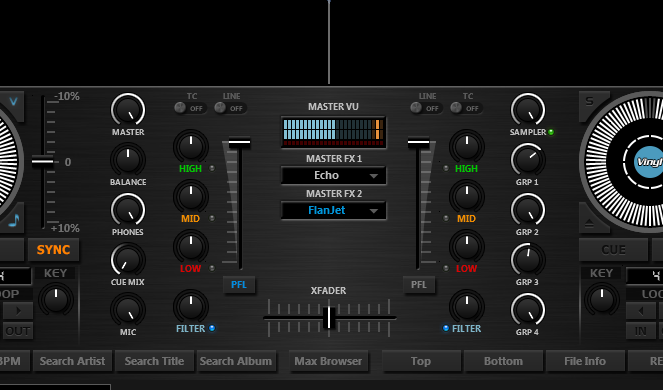Click right deck FILTER knob
Image resolution: width=663 pixels, height=390 pixels.
[x=467, y=307]
